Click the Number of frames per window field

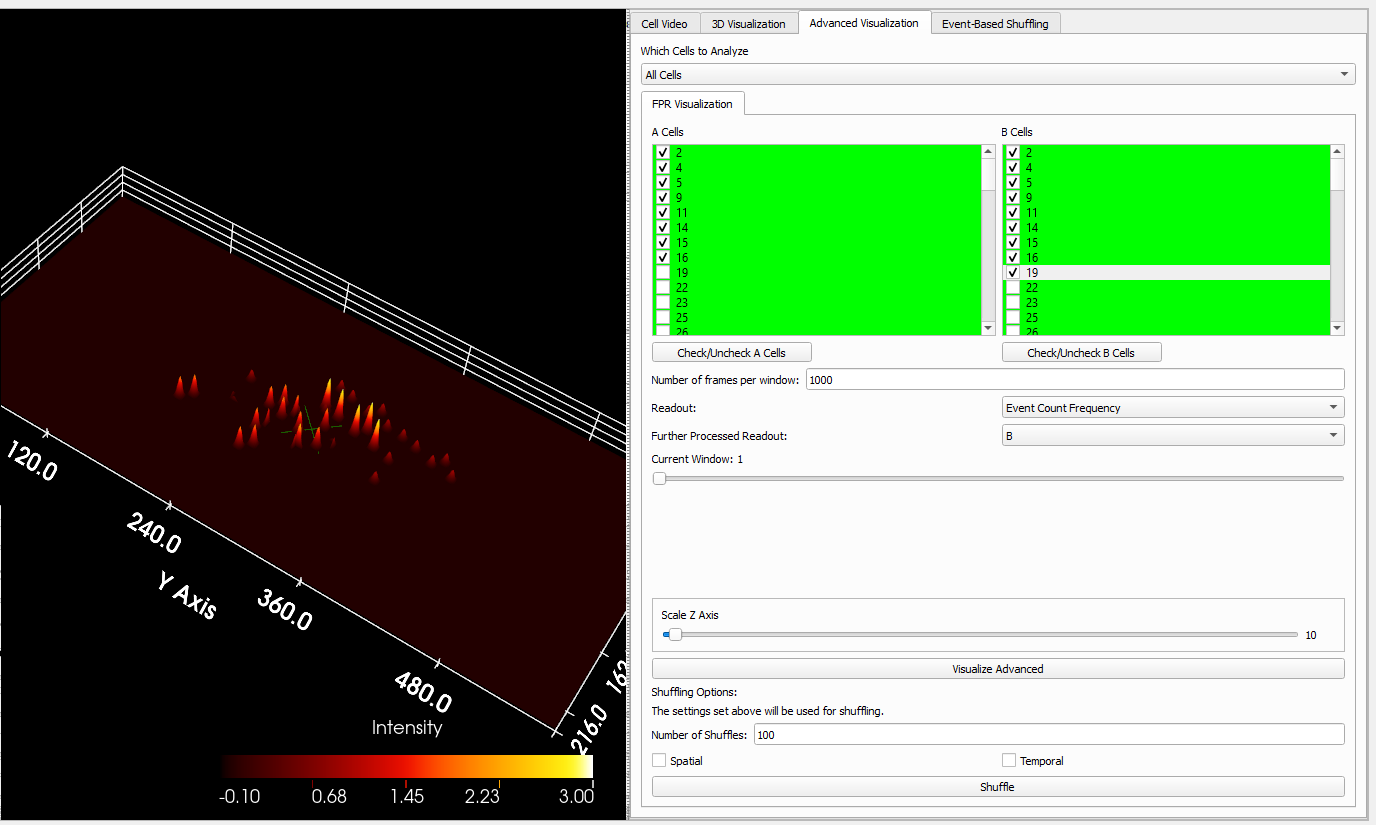tap(1075, 380)
